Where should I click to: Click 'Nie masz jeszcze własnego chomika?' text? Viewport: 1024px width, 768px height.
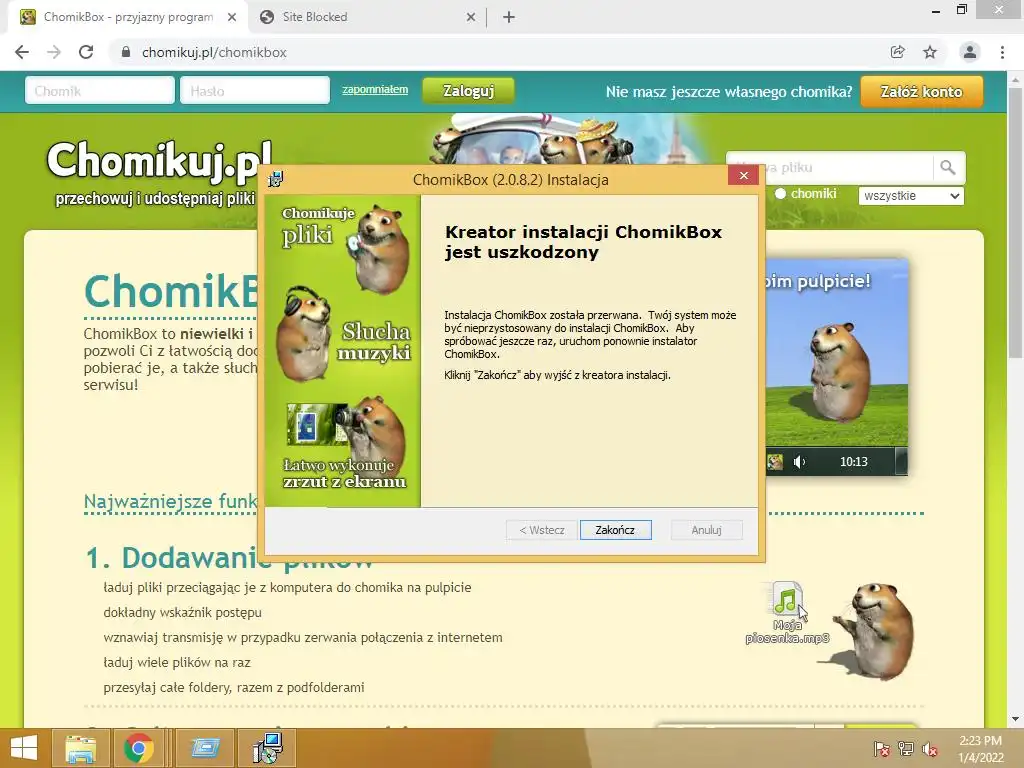point(729,91)
